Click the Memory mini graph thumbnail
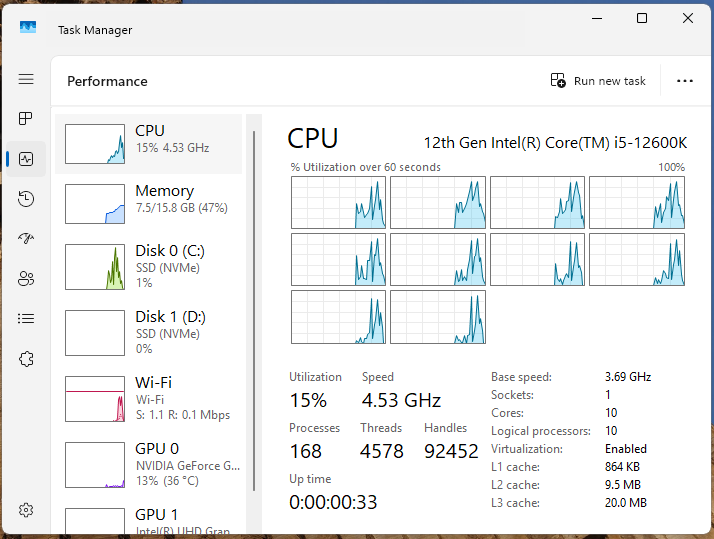714x539 pixels. pyautogui.click(x=95, y=204)
